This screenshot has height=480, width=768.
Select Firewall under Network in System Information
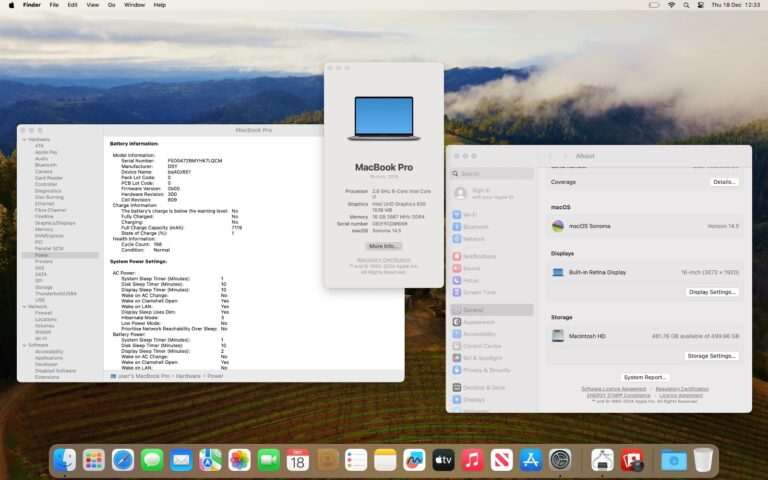click(x=43, y=312)
